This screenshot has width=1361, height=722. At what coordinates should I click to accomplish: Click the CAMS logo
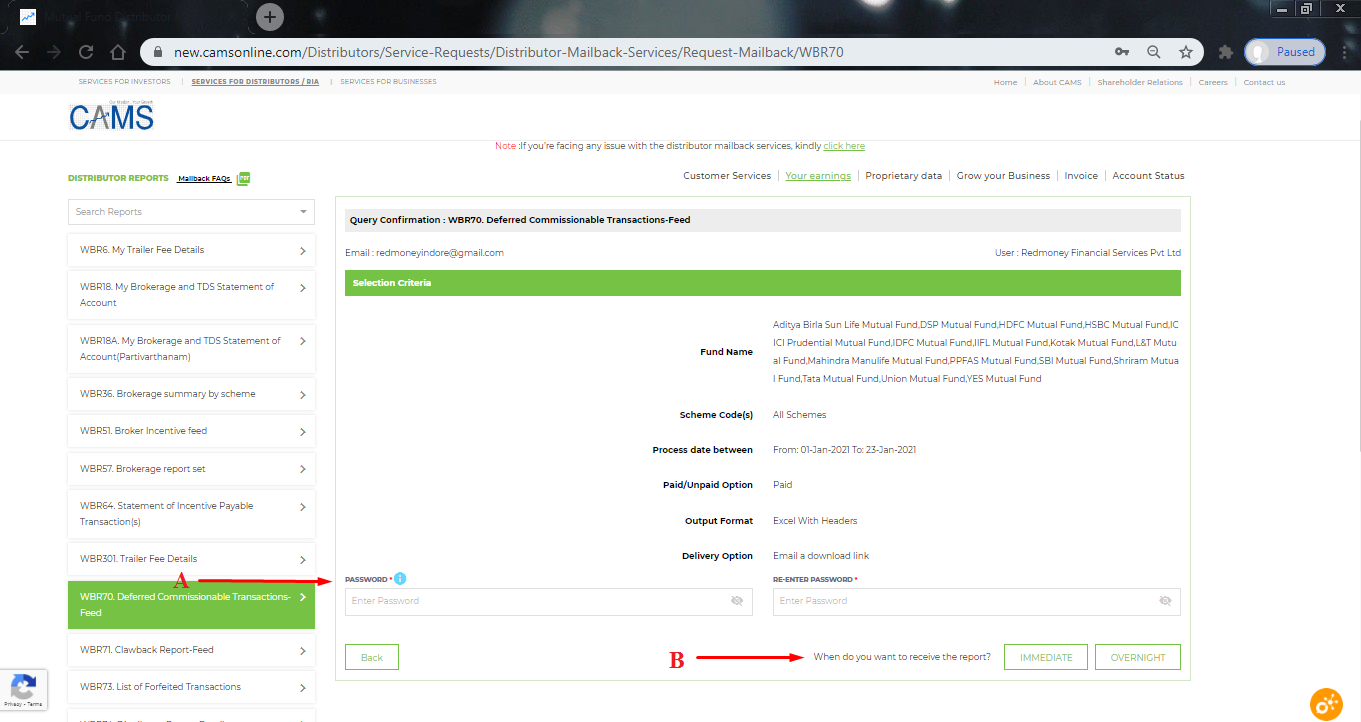[111, 116]
